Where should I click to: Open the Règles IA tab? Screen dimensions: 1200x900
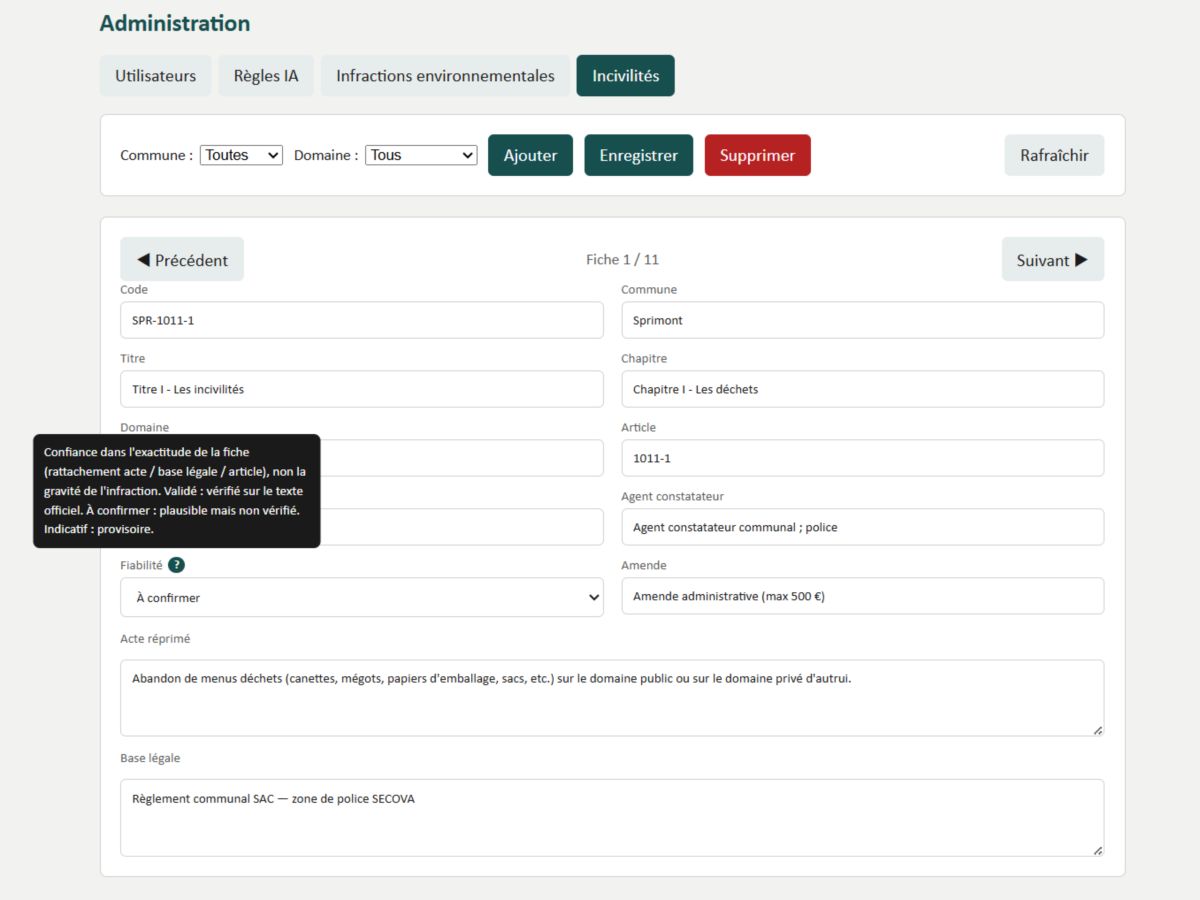(x=266, y=76)
